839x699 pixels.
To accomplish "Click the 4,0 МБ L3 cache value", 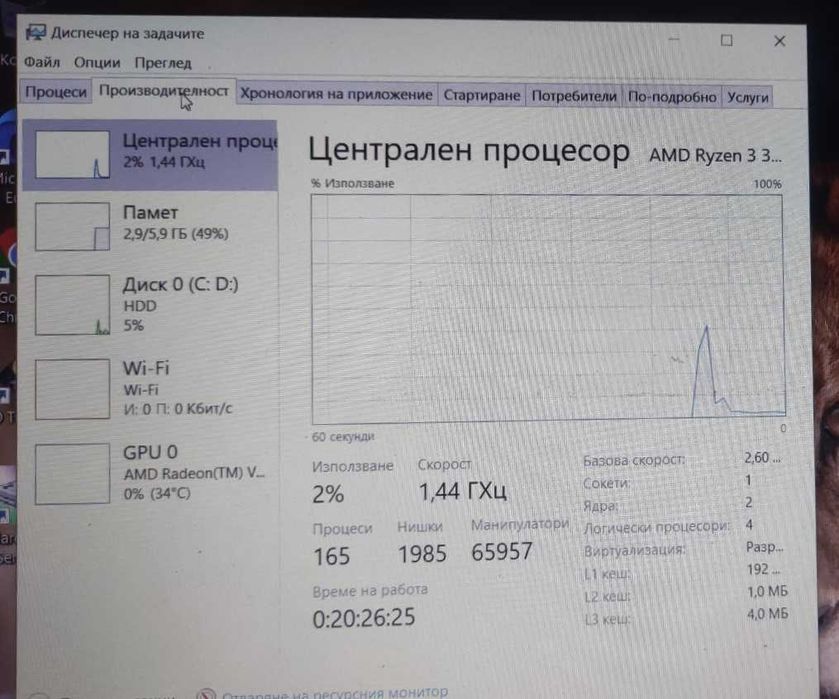I will coord(768,613).
